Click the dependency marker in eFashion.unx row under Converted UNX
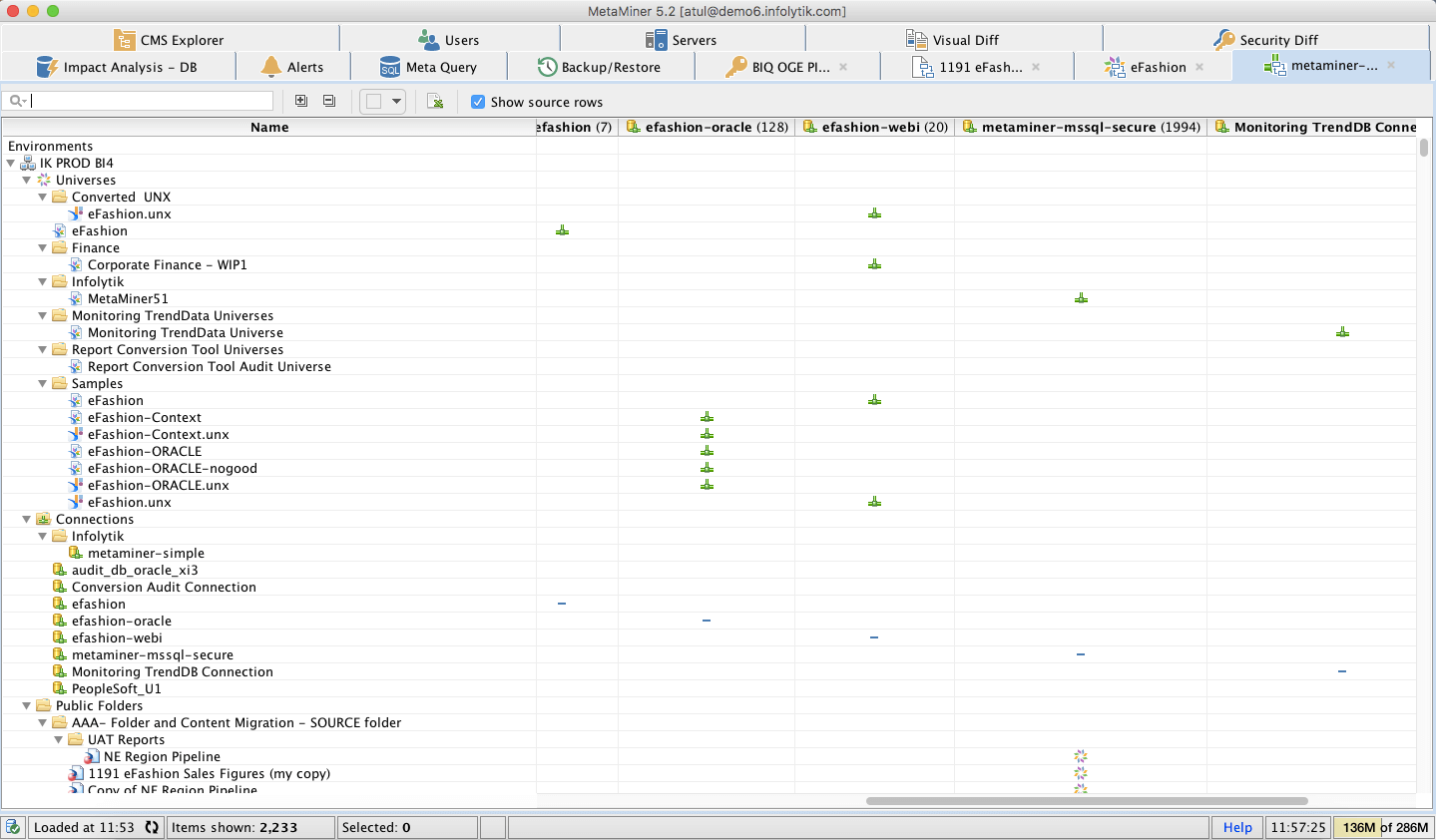The height and width of the screenshot is (840, 1436). point(874,213)
